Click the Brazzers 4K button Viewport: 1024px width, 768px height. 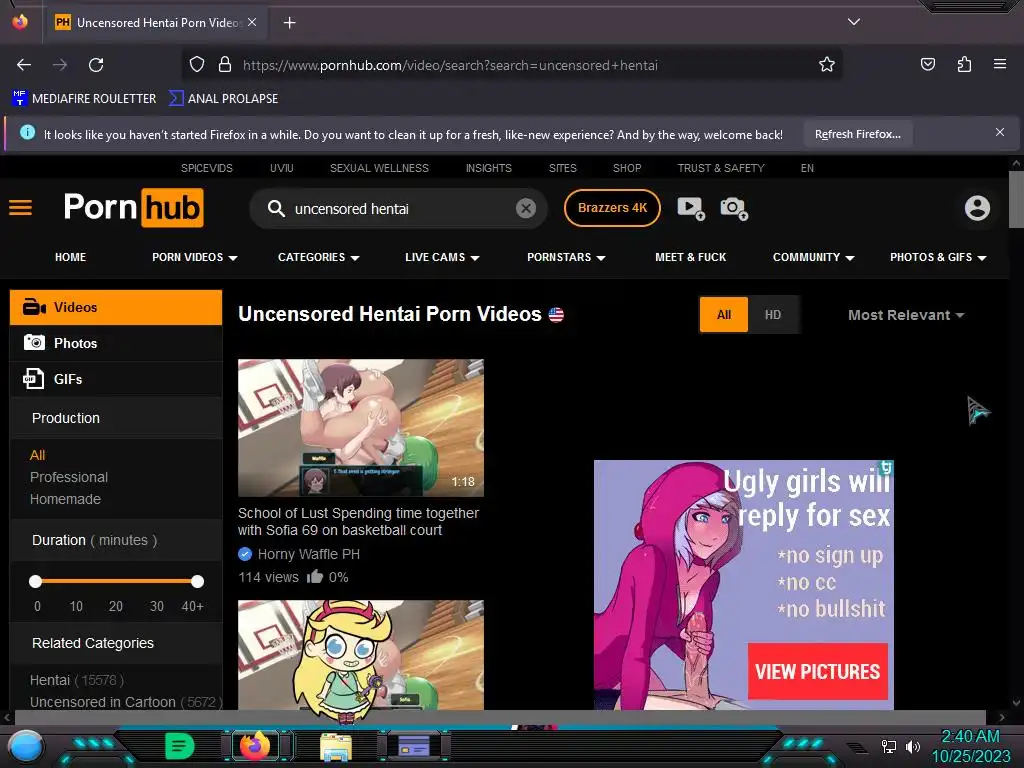(612, 208)
